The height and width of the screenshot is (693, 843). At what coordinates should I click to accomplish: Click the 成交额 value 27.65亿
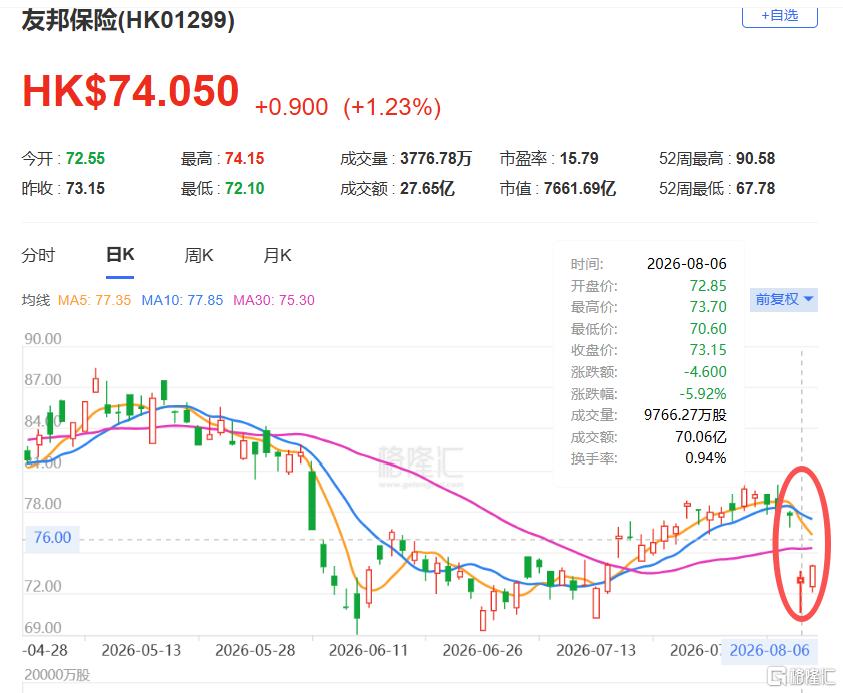click(x=427, y=189)
